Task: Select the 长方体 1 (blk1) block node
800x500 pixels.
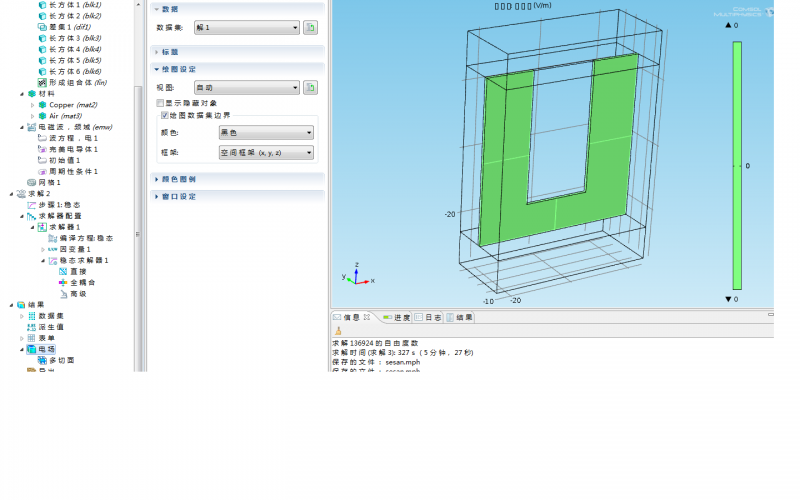Action: tap(70, 5)
